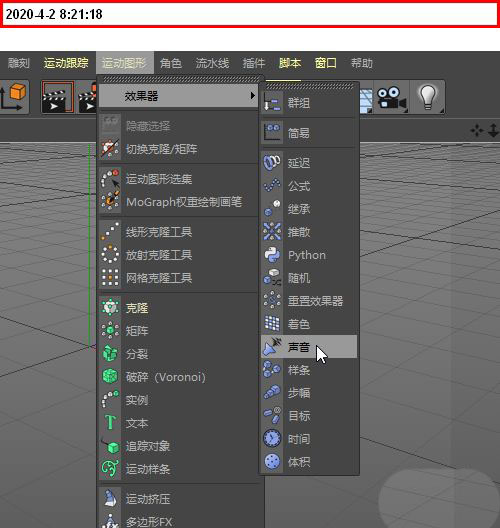
Task: Click the camera object toolbar icon
Action: [x=392, y=98]
